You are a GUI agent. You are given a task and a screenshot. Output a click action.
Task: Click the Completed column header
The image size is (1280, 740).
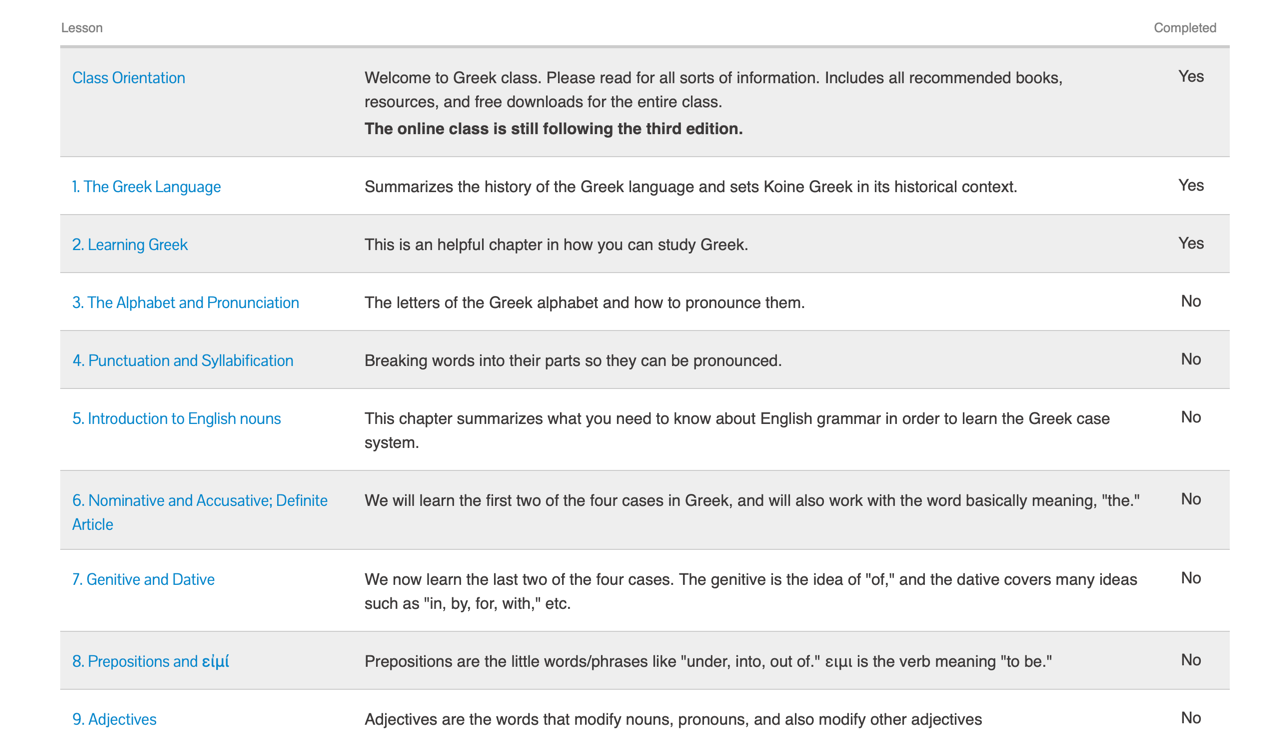(1184, 28)
